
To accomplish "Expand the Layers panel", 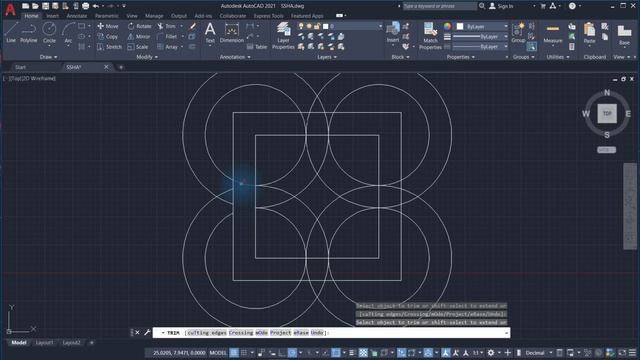I will coord(327,57).
